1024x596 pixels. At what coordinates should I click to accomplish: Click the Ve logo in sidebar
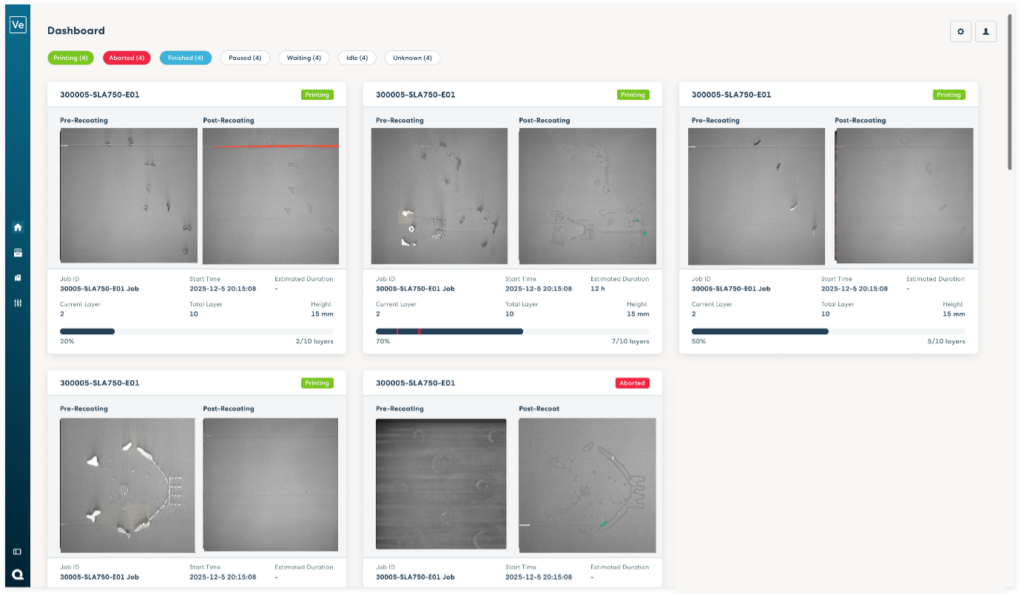17,25
